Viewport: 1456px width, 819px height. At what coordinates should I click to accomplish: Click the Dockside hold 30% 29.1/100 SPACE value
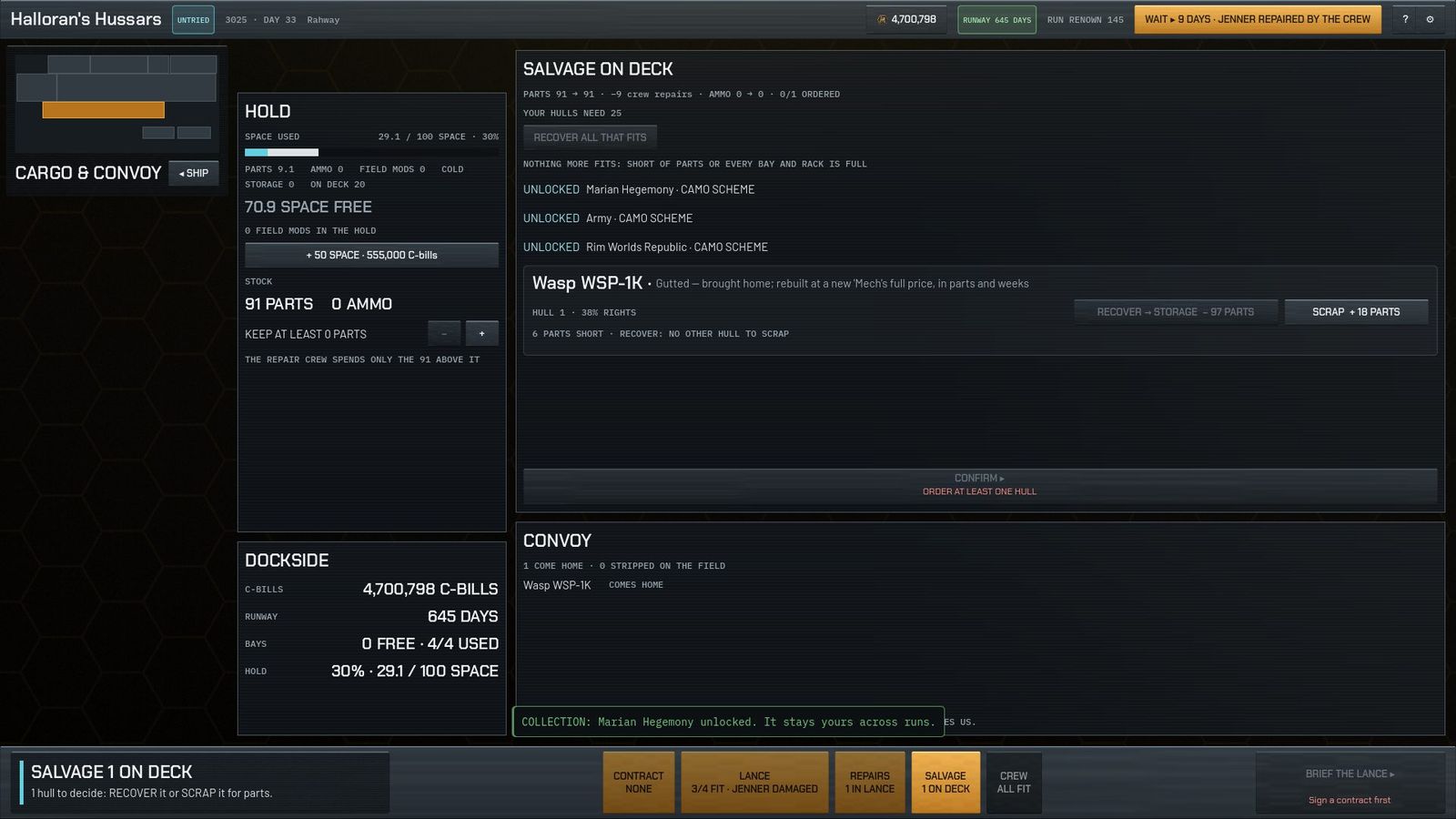(414, 672)
